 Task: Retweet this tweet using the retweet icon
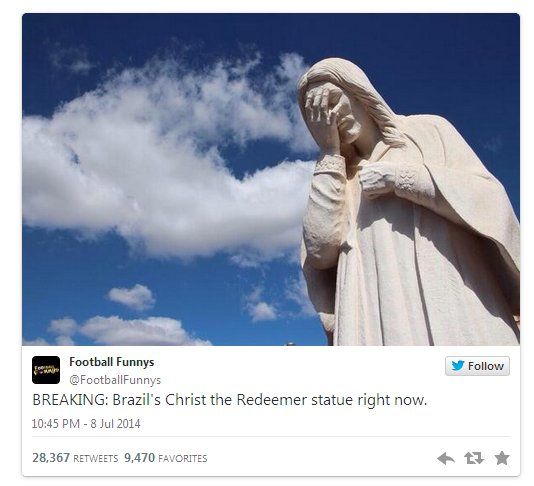[x=474, y=458]
